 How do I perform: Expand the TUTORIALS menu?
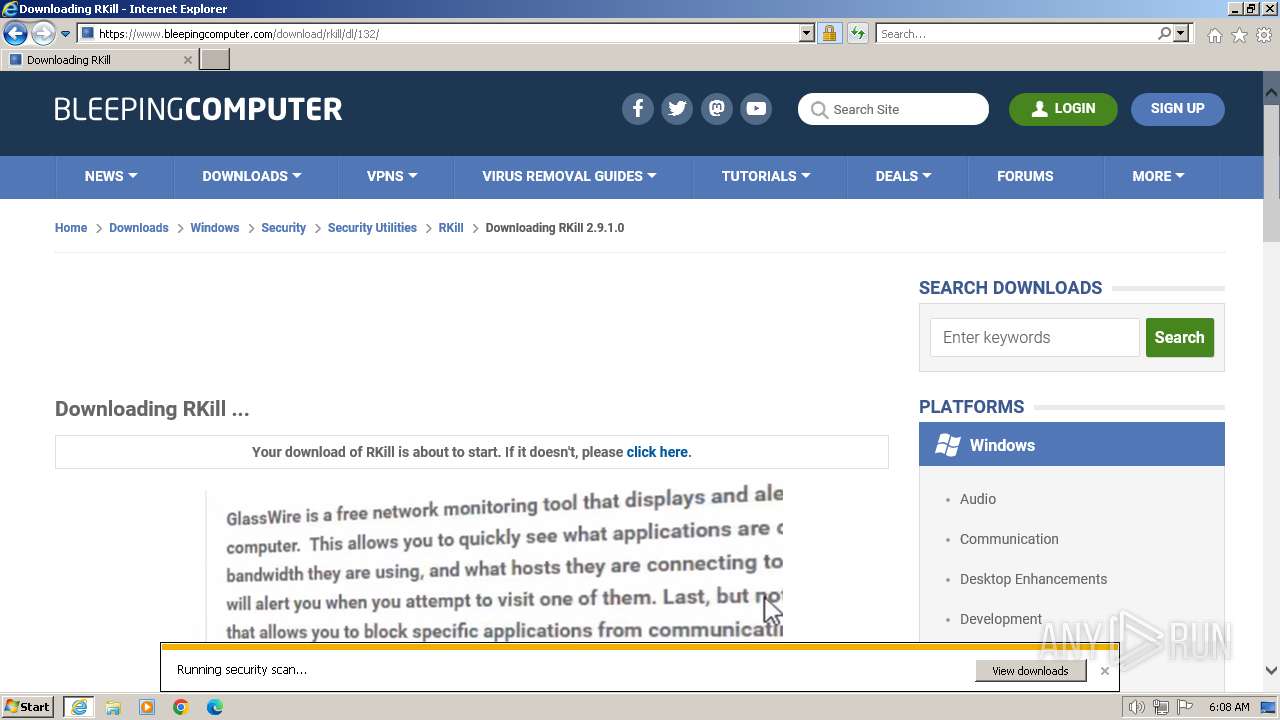766,176
